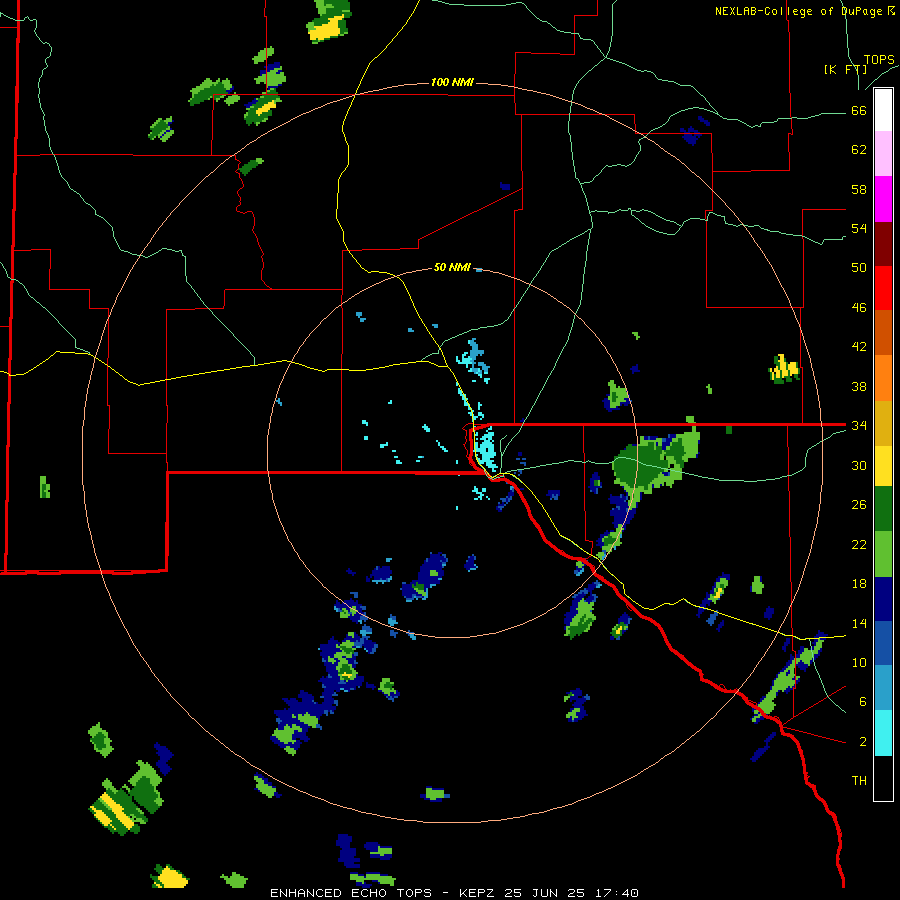Pick the light orange legend swatch
The image size is (900, 900).
pyautogui.click(x=883, y=378)
